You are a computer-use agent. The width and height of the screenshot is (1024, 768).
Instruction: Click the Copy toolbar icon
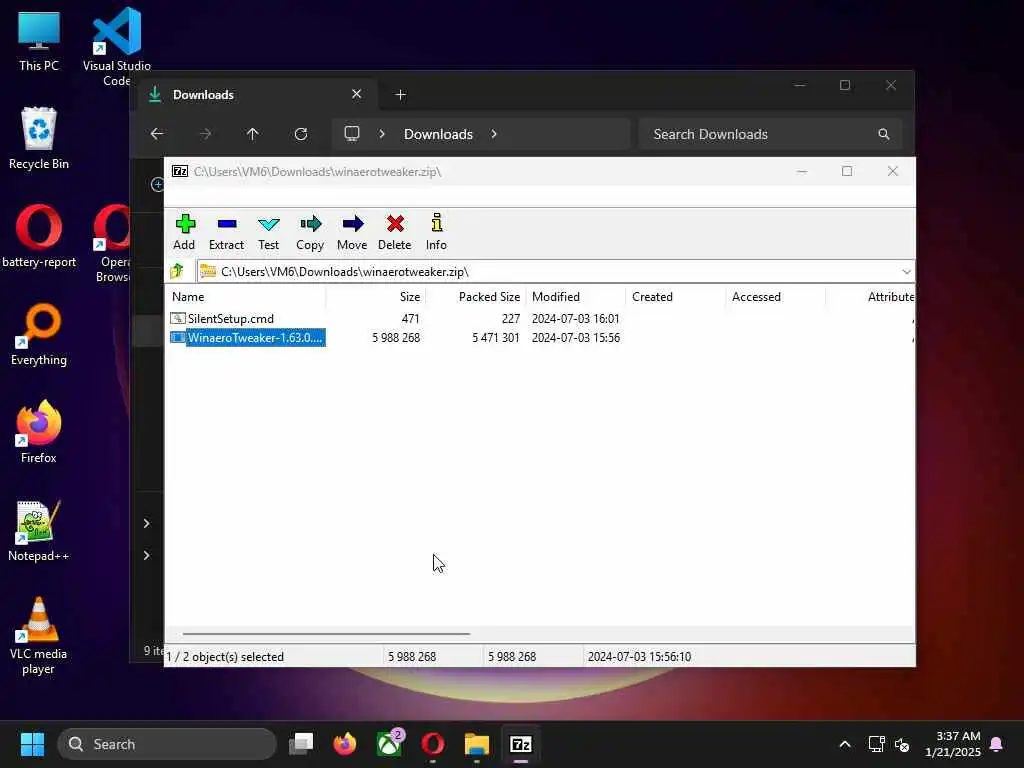pyautogui.click(x=310, y=232)
